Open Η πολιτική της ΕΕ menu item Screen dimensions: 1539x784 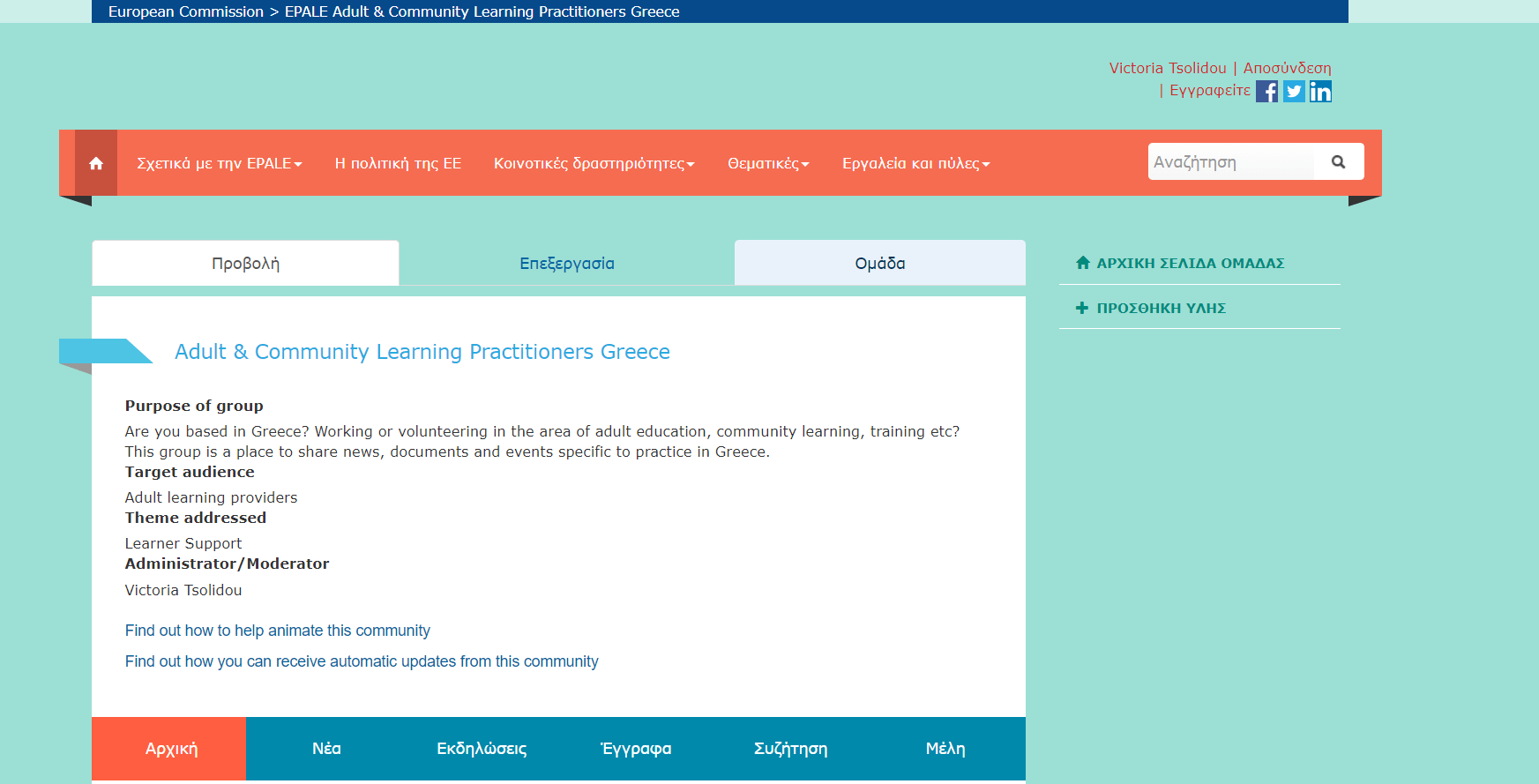click(x=398, y=164)
